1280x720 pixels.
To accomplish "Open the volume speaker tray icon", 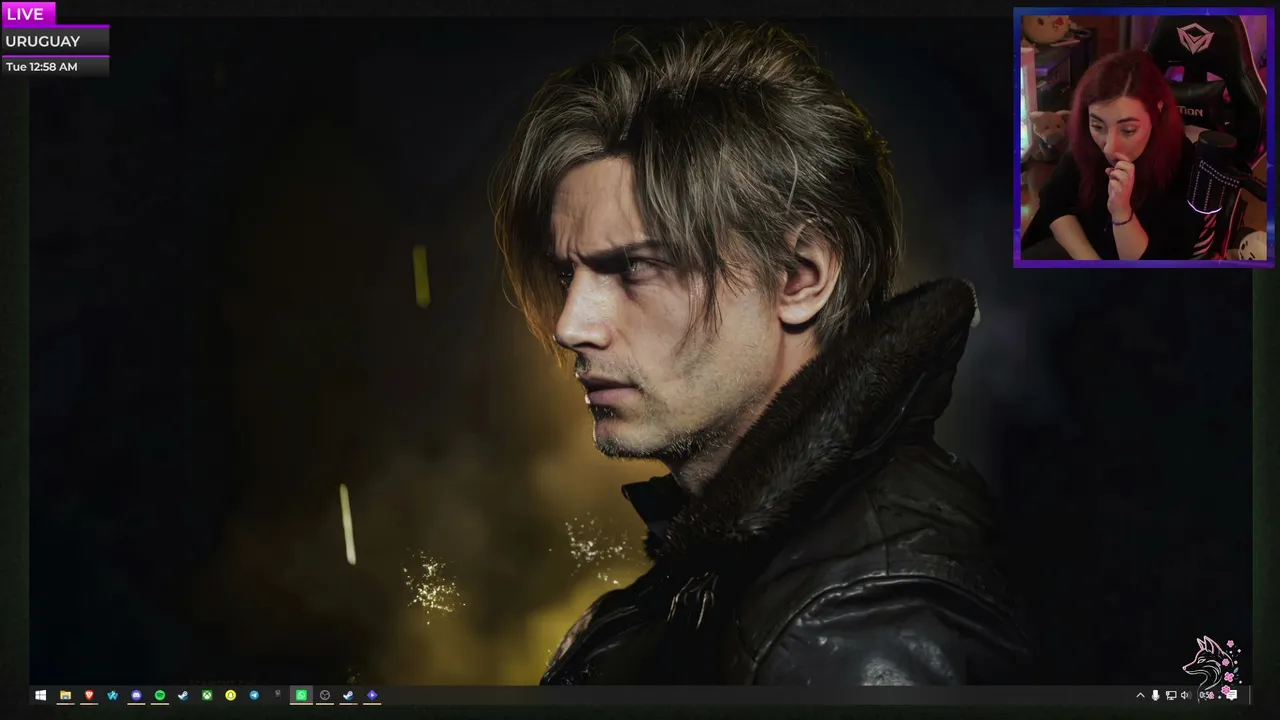I will tap(1186, 695).
